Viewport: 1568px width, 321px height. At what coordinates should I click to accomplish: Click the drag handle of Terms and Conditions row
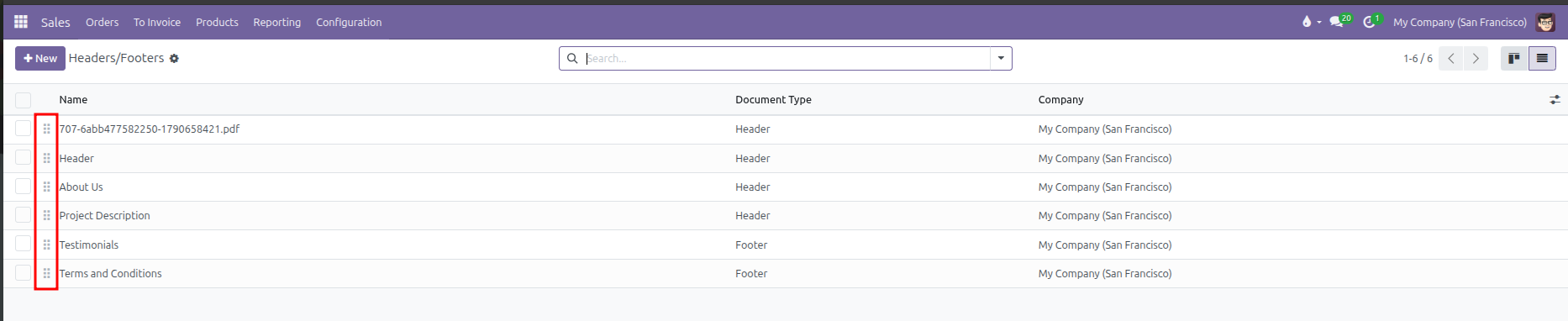[47, 273]
